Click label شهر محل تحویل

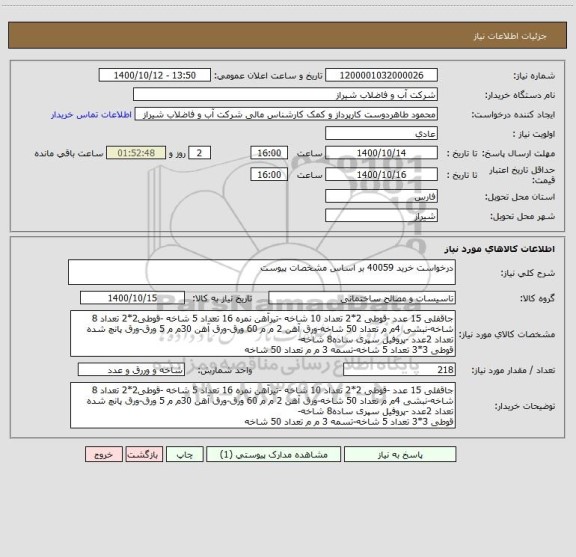tap(523, 216)
